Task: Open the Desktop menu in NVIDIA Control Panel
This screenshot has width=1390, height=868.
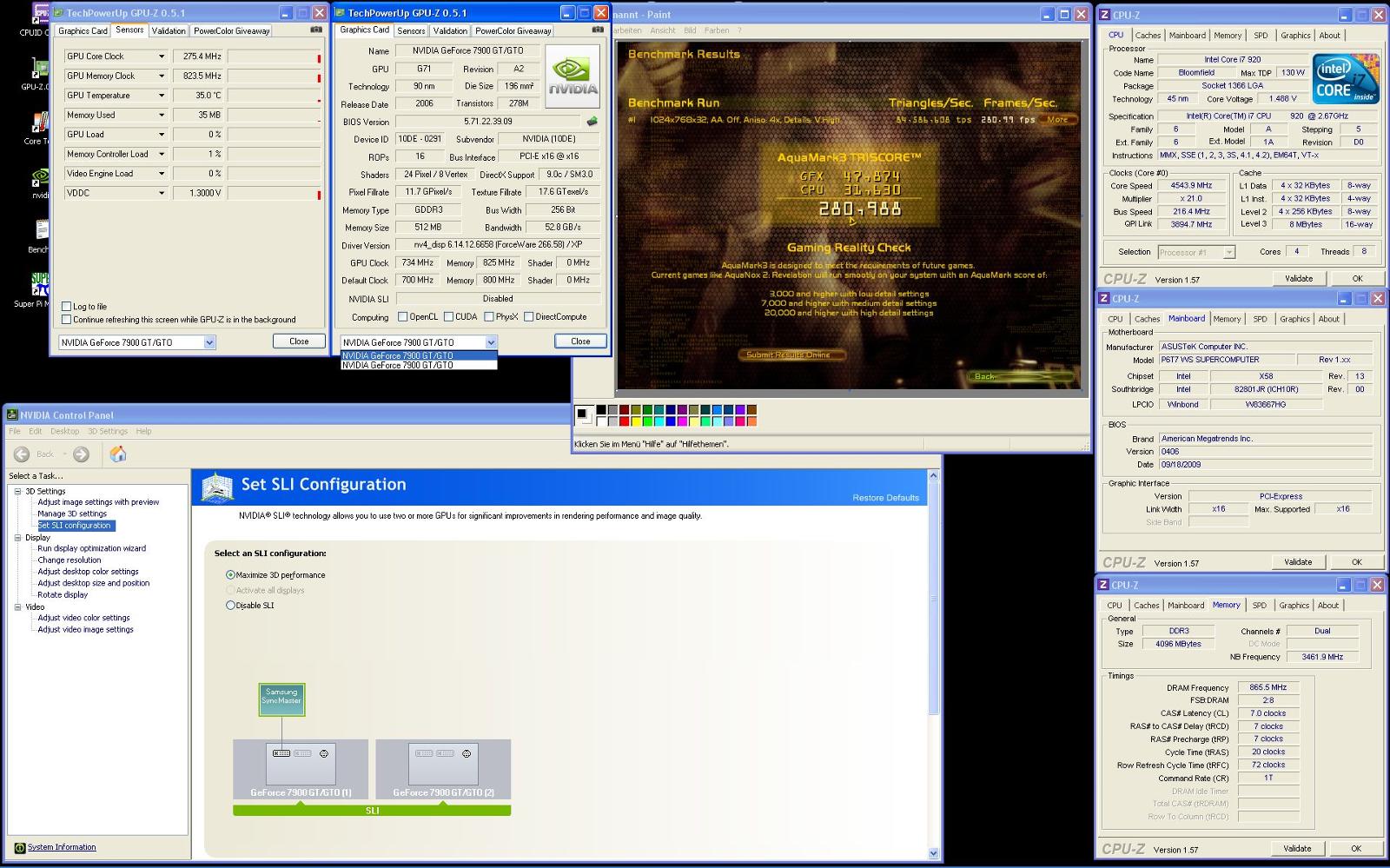Action: [x=64, y=431]
